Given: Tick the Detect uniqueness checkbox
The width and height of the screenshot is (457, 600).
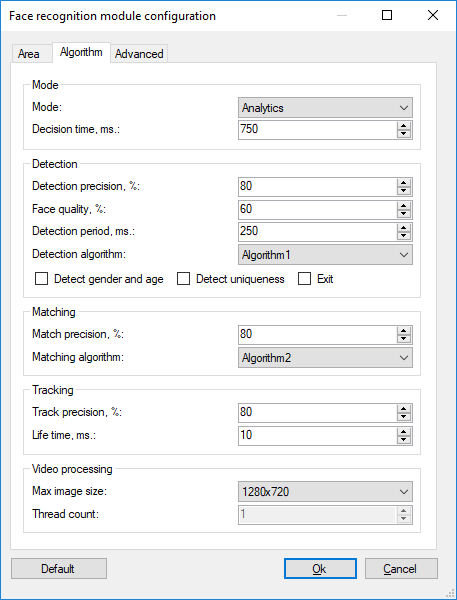Looking at the screenshot, I should tap(183, 279).
